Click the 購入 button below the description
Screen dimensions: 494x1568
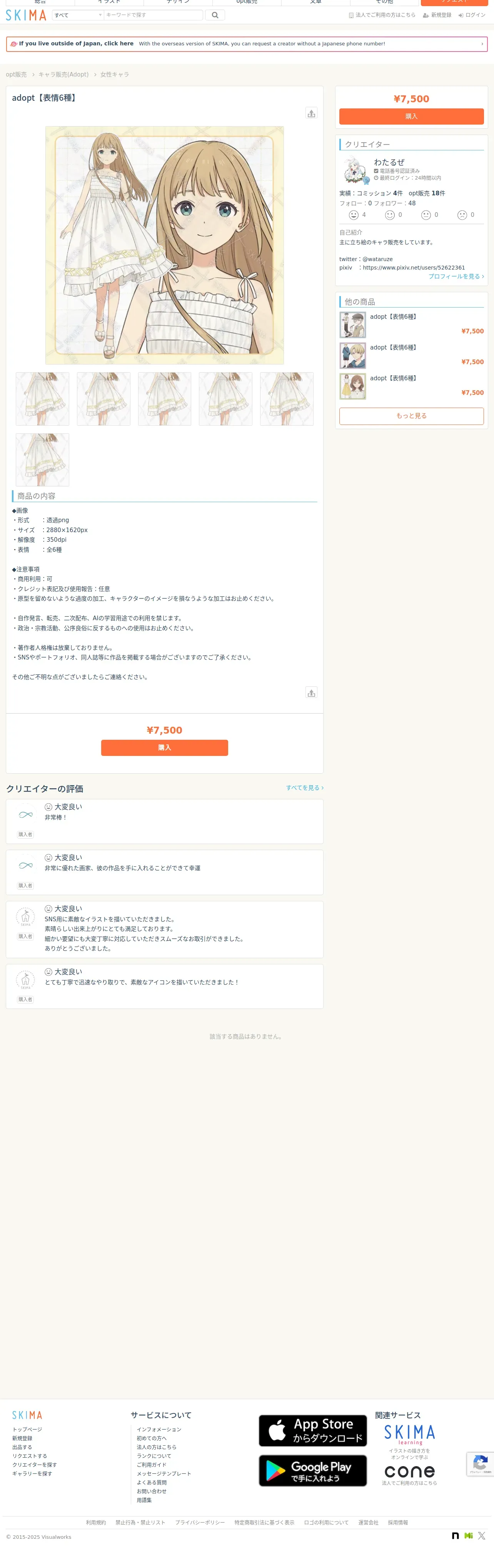click(164, 747)
